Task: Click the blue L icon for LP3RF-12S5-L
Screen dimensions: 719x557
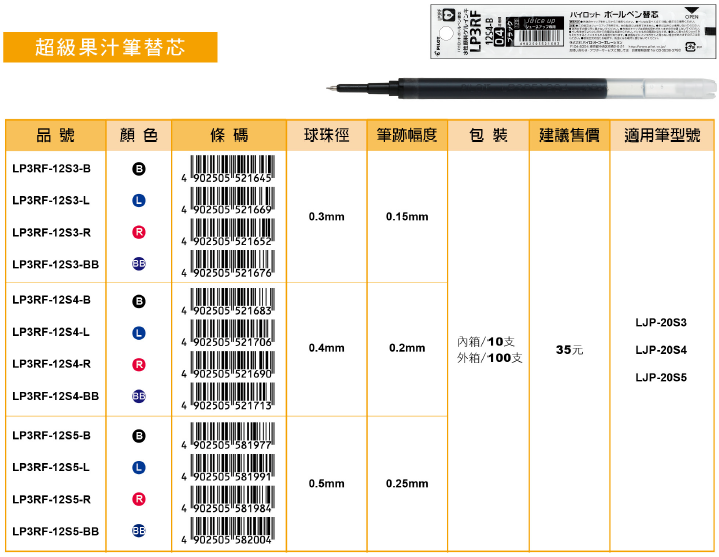Action: click(x=138, y=467)
